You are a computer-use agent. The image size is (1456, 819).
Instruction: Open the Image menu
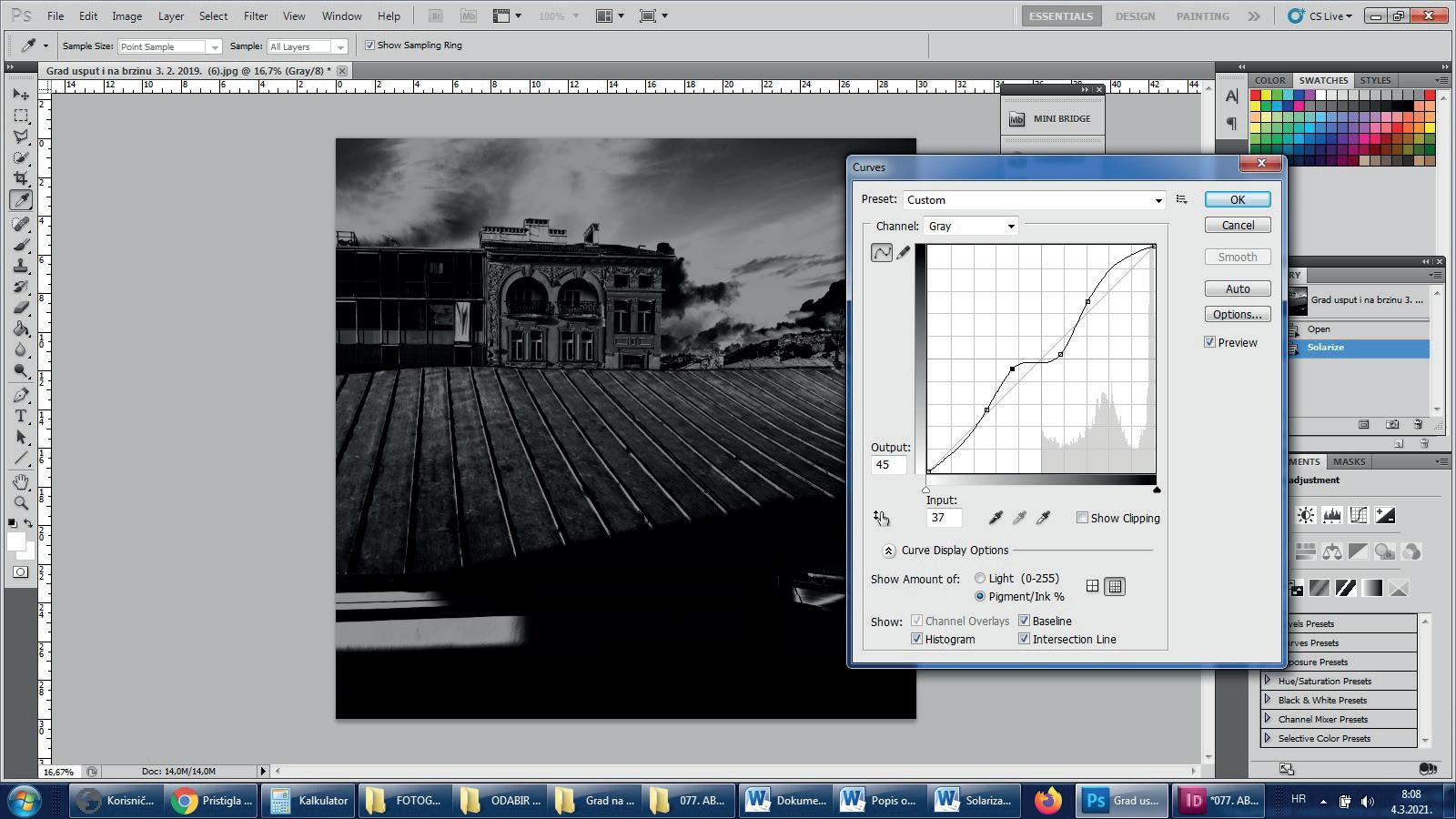coord(126,16)
